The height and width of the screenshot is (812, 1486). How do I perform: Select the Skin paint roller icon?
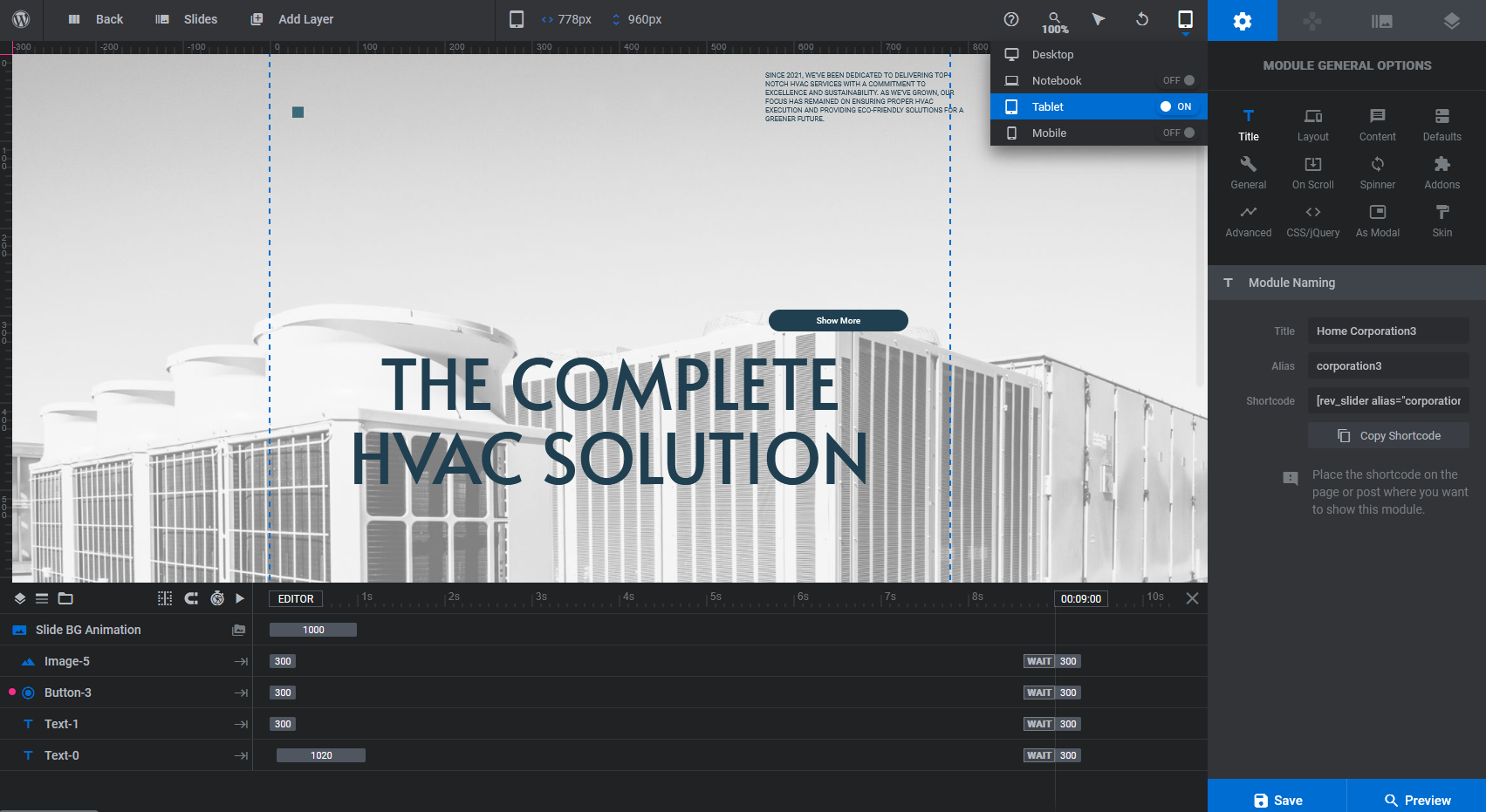click(1442, 221)
